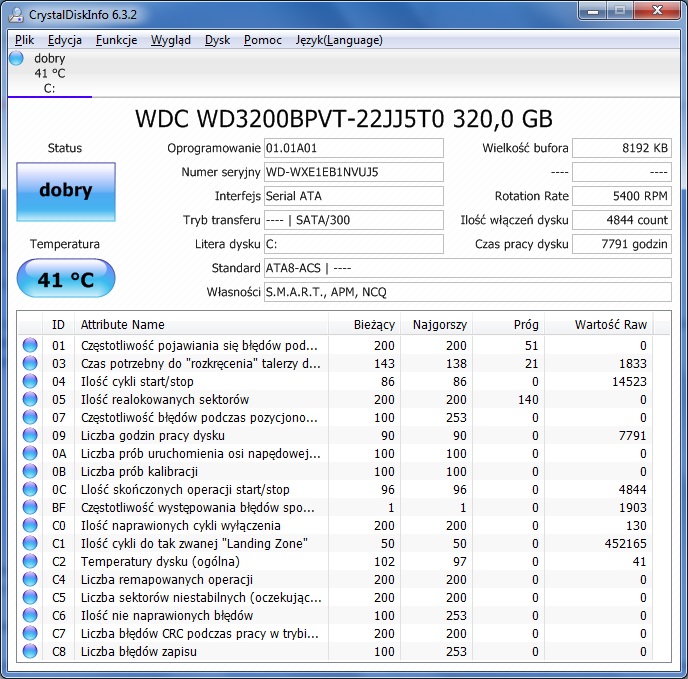Click the Standard field ATA8-ACS

click(x=468, y=268)
